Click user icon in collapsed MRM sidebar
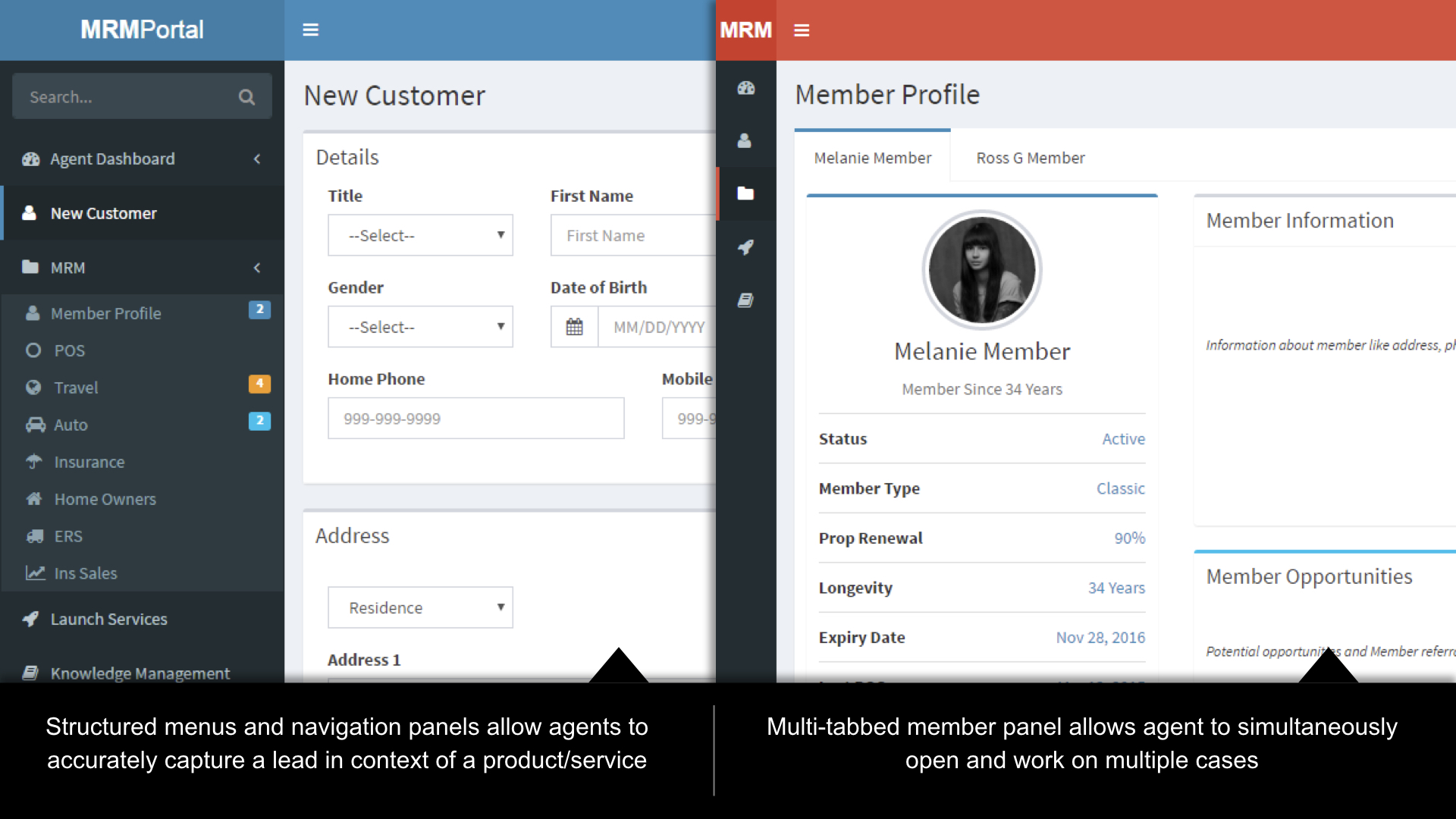Screen dimensions: 1456x819 tap(745, 141)
